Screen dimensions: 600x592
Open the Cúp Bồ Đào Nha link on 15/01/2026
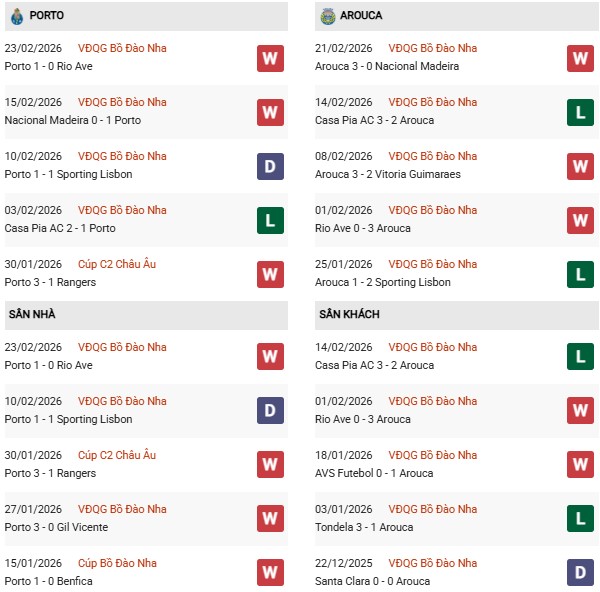coord(120,563)
